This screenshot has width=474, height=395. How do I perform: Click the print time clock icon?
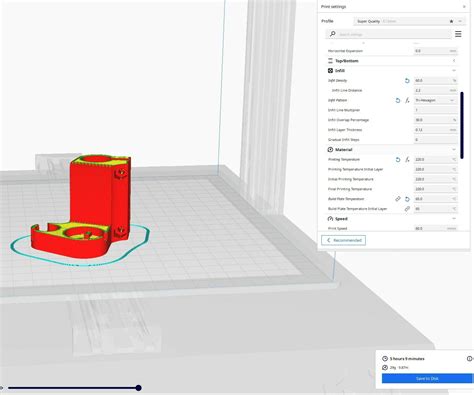[385, 359]
